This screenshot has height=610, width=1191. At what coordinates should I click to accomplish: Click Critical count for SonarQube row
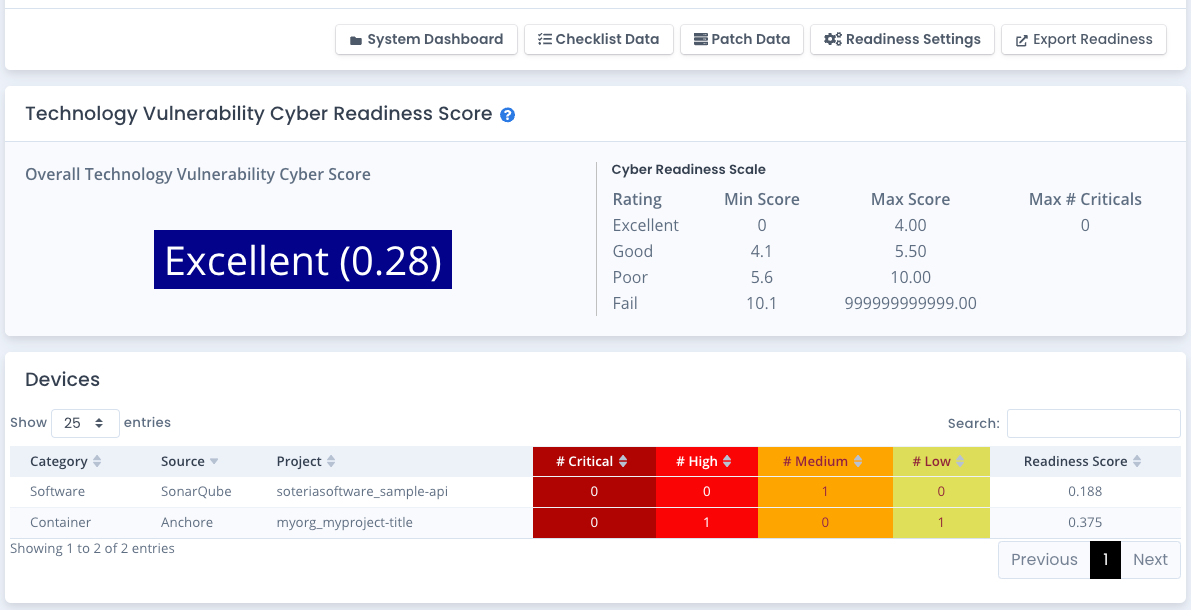pyautogui.click(x=594, y=491)
